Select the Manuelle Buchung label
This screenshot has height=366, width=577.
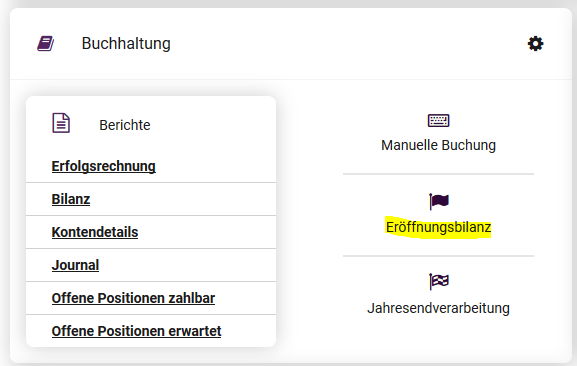click(438, 145)
